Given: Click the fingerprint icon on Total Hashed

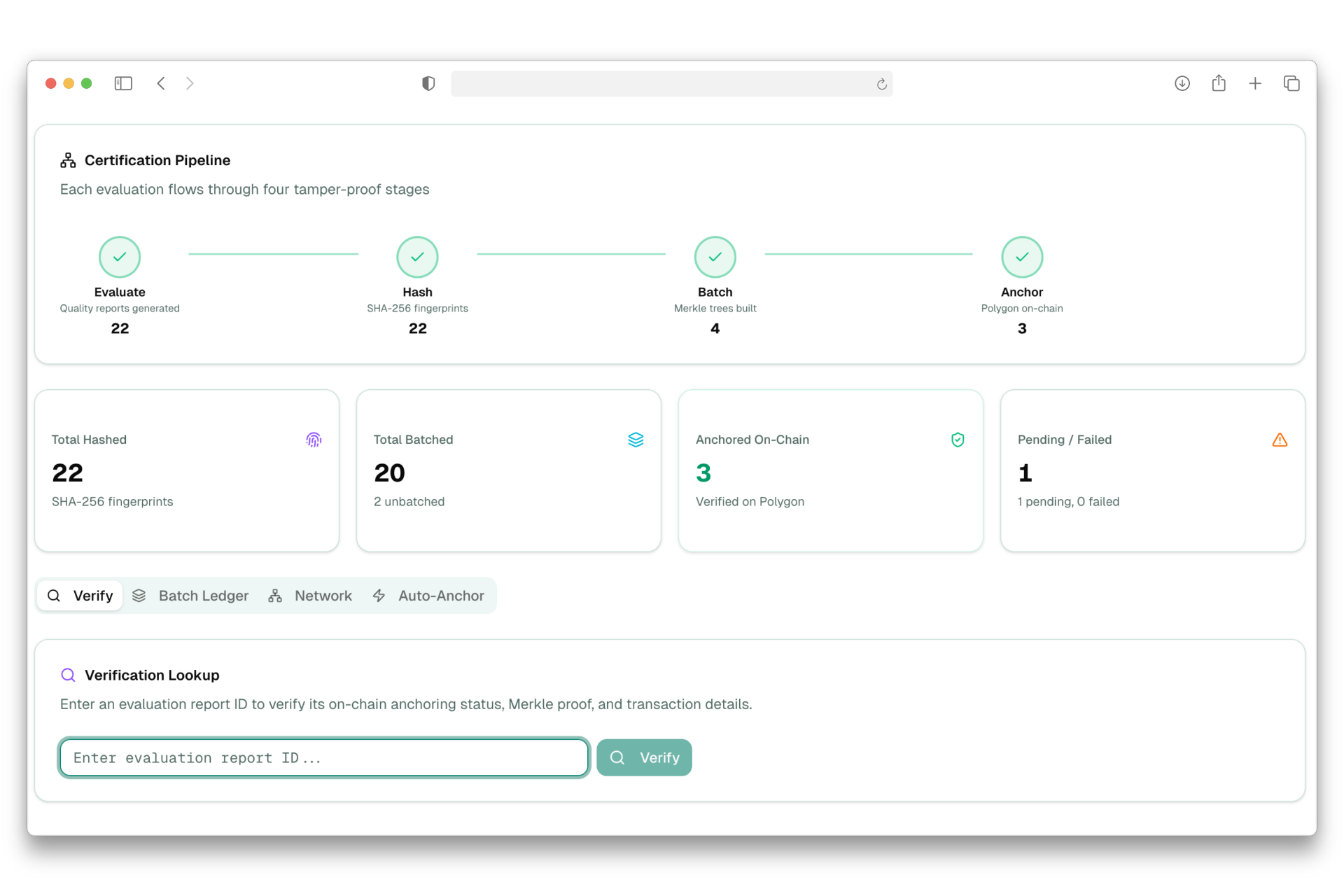Looking at the screenshot, I should click(314, 440).
